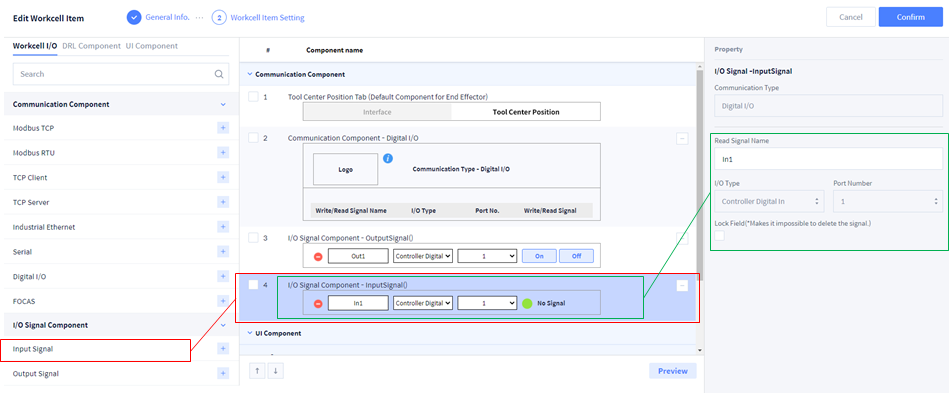The width and height of the screenshot is (949, 393).
Task: Click the Preview button
Action: pos(672,371)
